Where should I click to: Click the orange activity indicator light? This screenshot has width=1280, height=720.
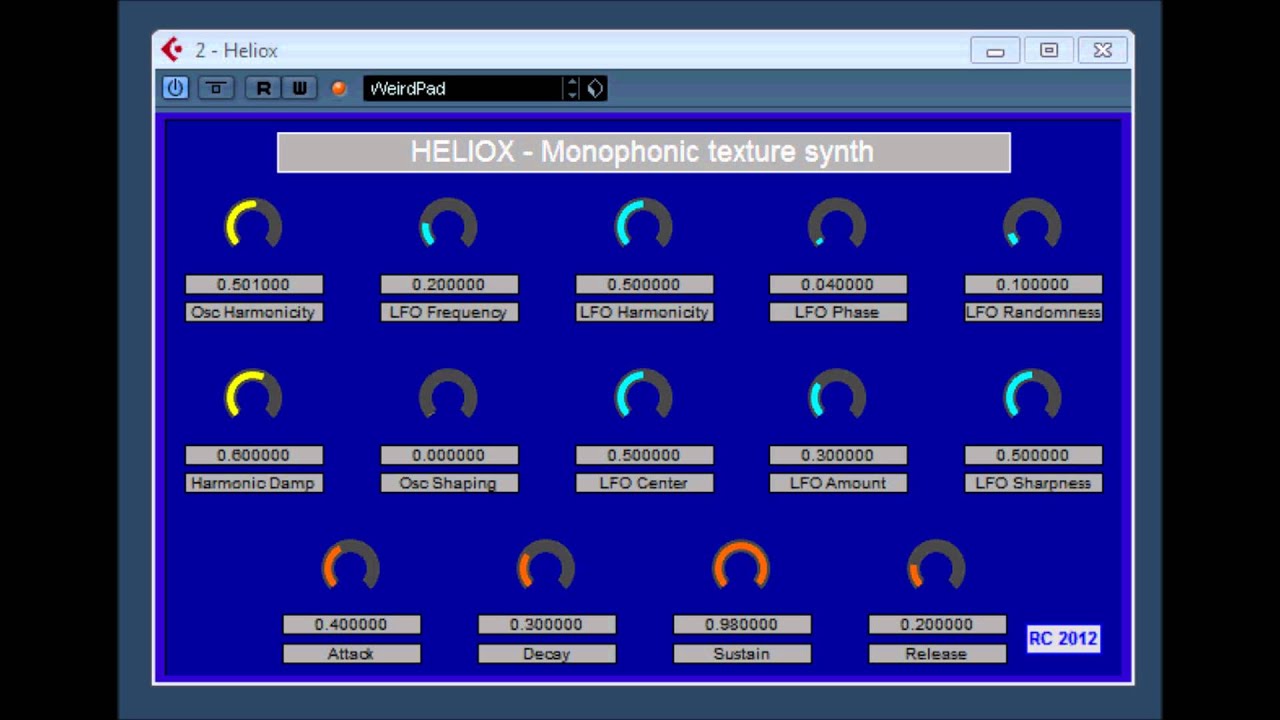pos(339,88)
